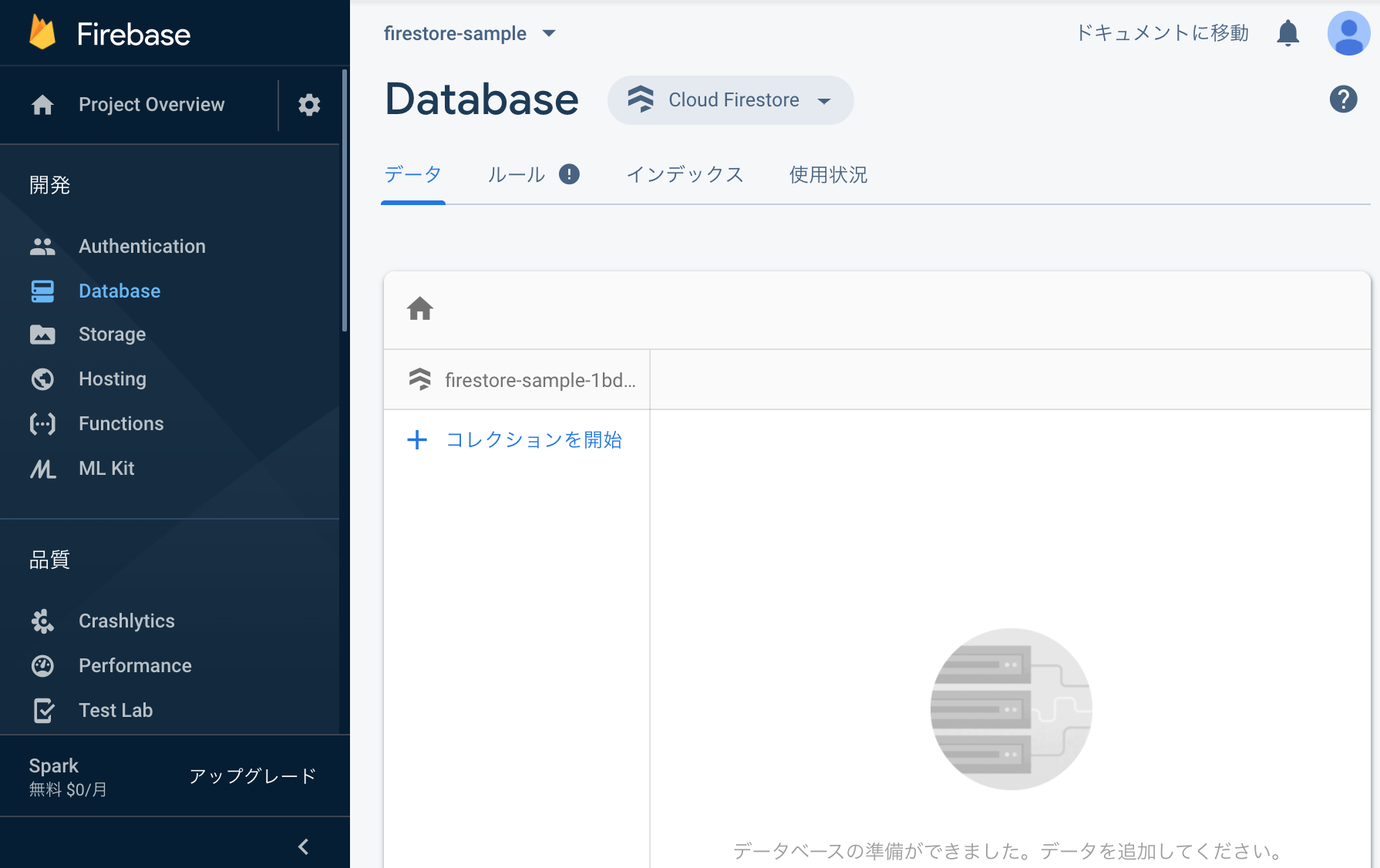Screen dimensions: 1380x868
Task: Open the help question mark icon
Action: tap(1343, 99)
